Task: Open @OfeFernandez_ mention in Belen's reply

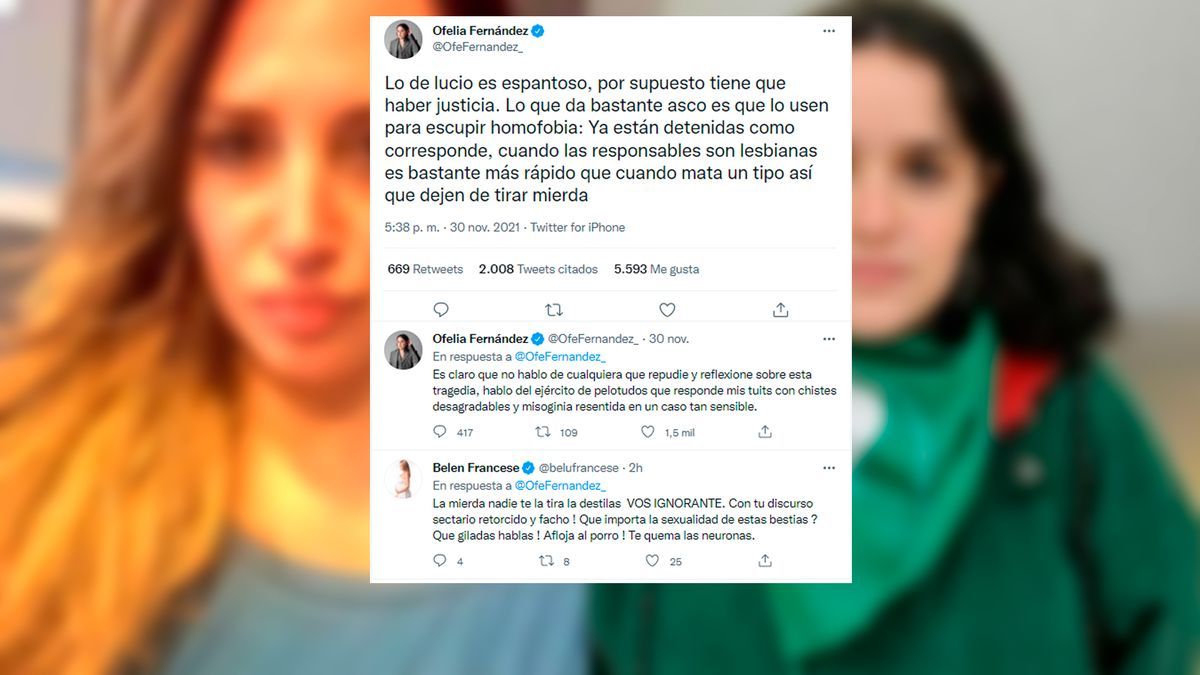Action: coord(560,484)
